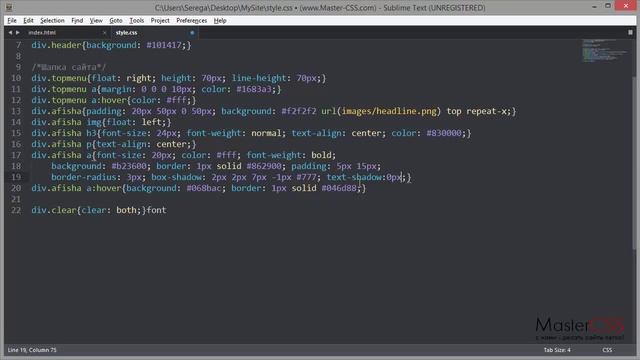Click color value #101417
Viewport: 640px width, 360px height.
[164, 45]
